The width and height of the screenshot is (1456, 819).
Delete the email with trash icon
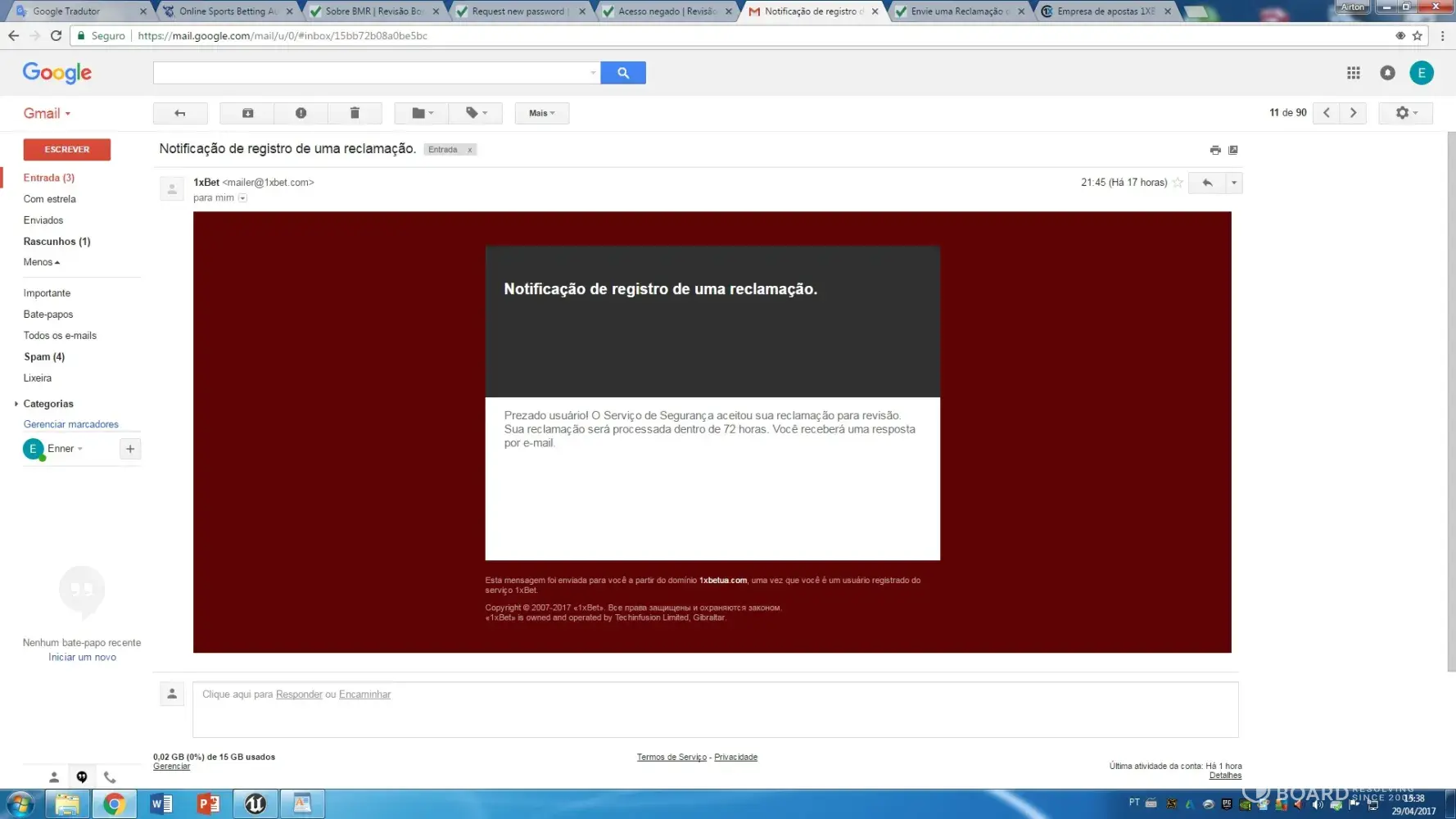[355, 113]
